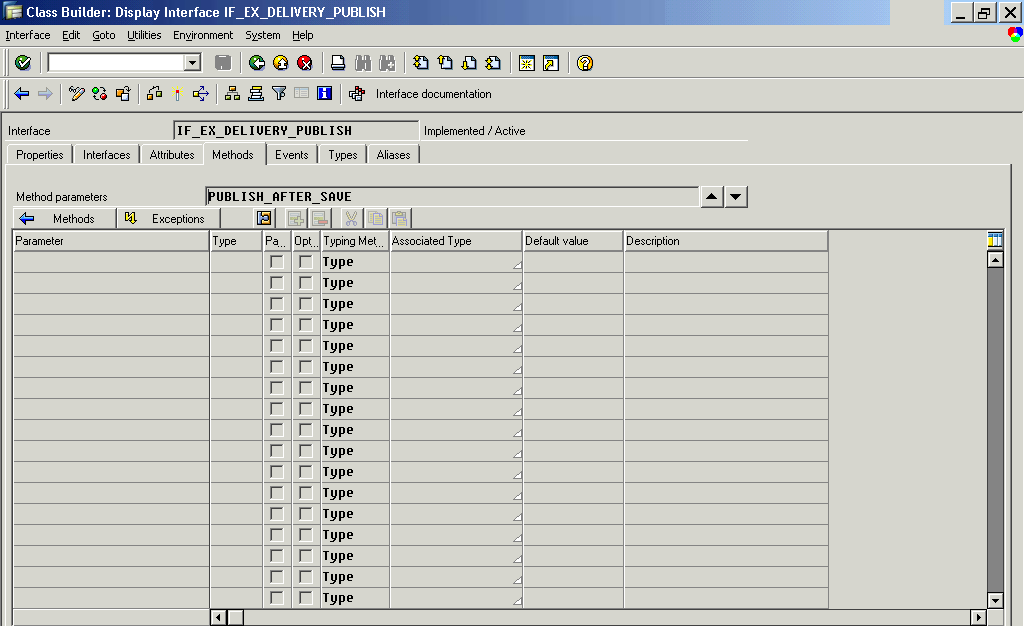Open Associated Type value help in first row
Image resolution: width=1024 pixels, height=626 pixels.
(517, 265)
